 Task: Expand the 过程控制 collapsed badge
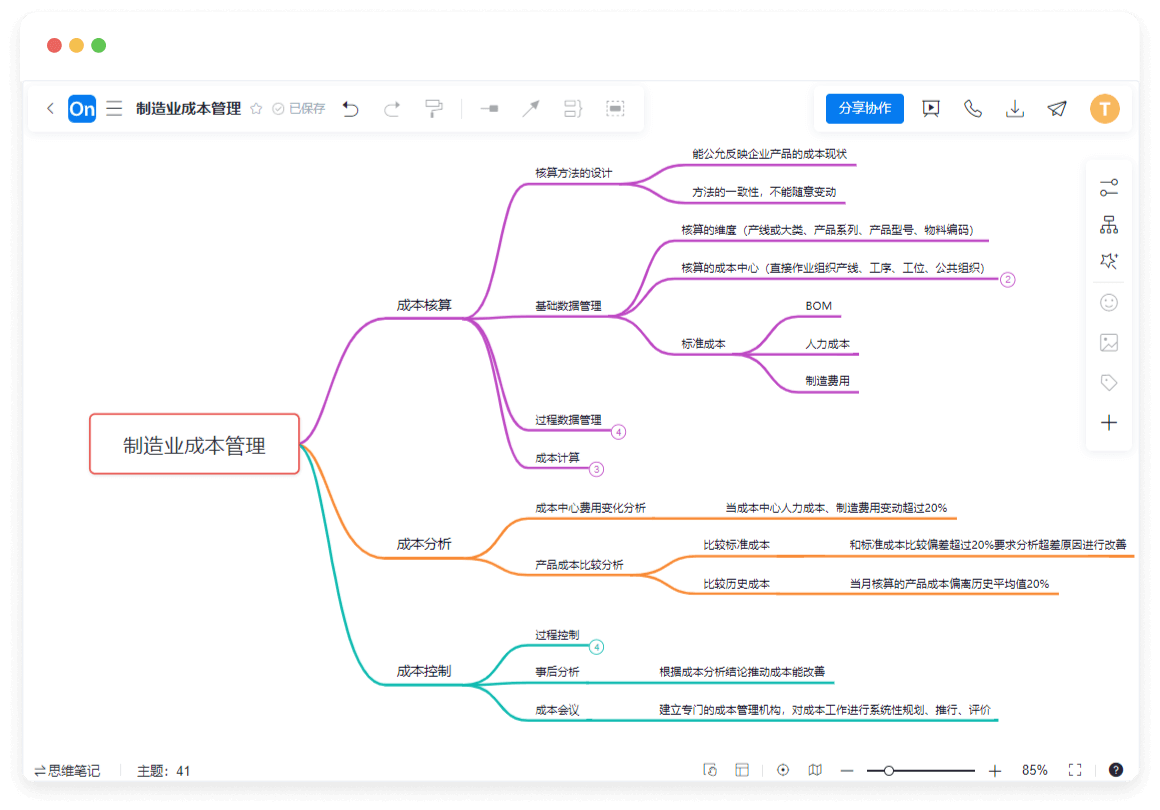click(597, 647)
